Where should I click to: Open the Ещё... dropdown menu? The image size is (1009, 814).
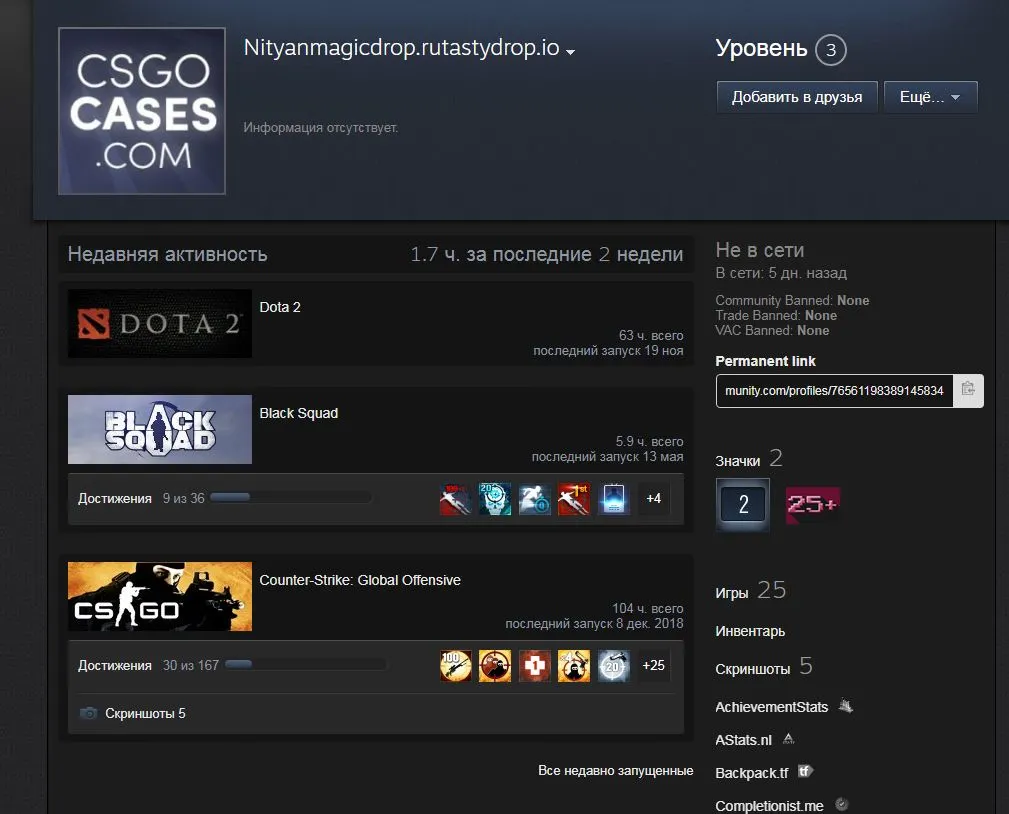(930, 97)
